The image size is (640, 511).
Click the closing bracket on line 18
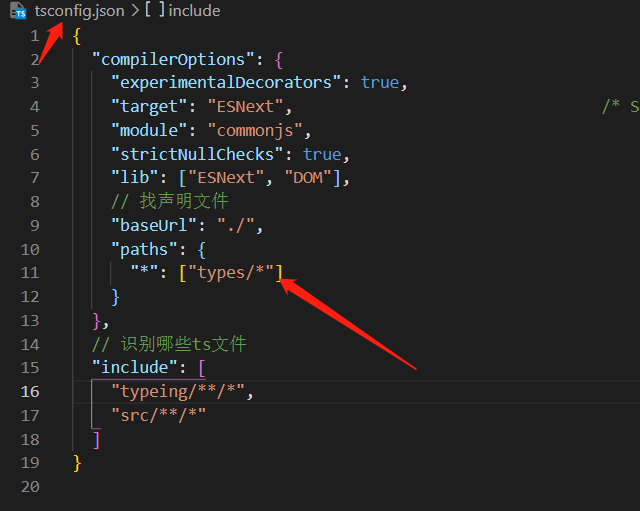pos(96,440)
